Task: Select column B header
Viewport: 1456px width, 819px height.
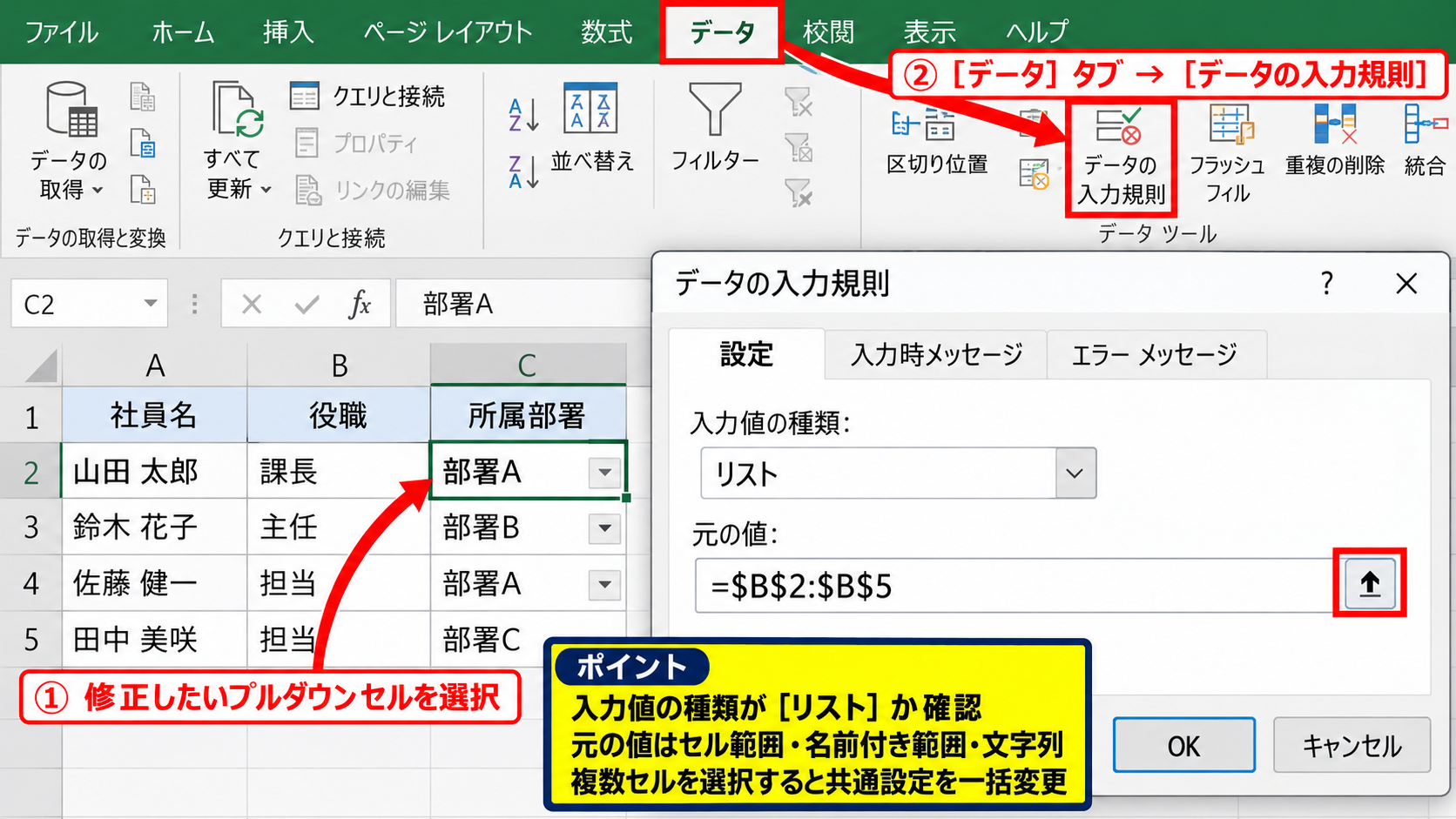Action: click(x=340, y=365)
